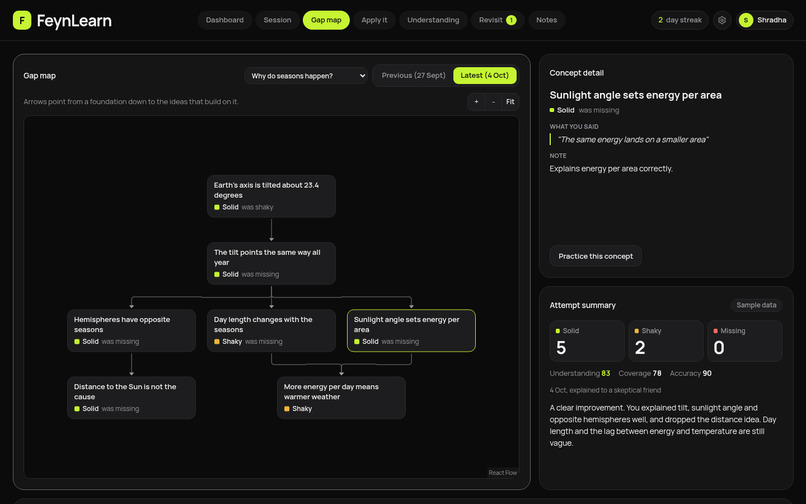Select 'Distance to the Sun is not the cause' node
This screenshot has height=504, width=806.
click(x=132, y=398)
